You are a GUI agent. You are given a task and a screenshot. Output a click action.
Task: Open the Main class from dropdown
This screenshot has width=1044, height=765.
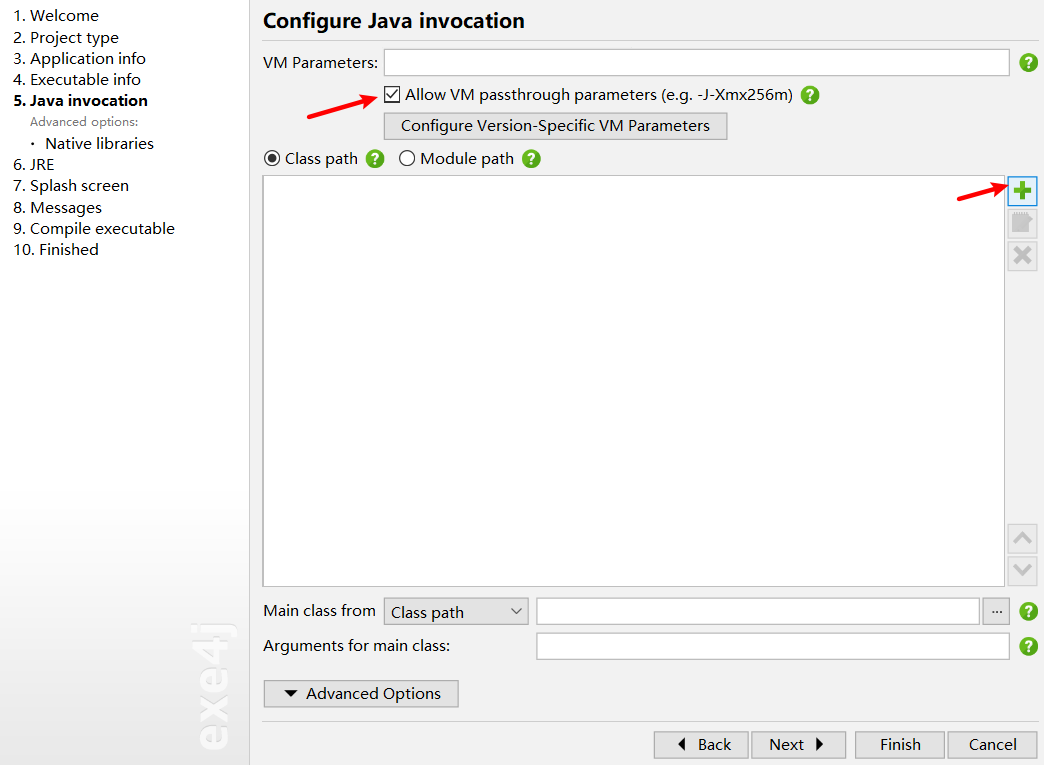[456, 611]
